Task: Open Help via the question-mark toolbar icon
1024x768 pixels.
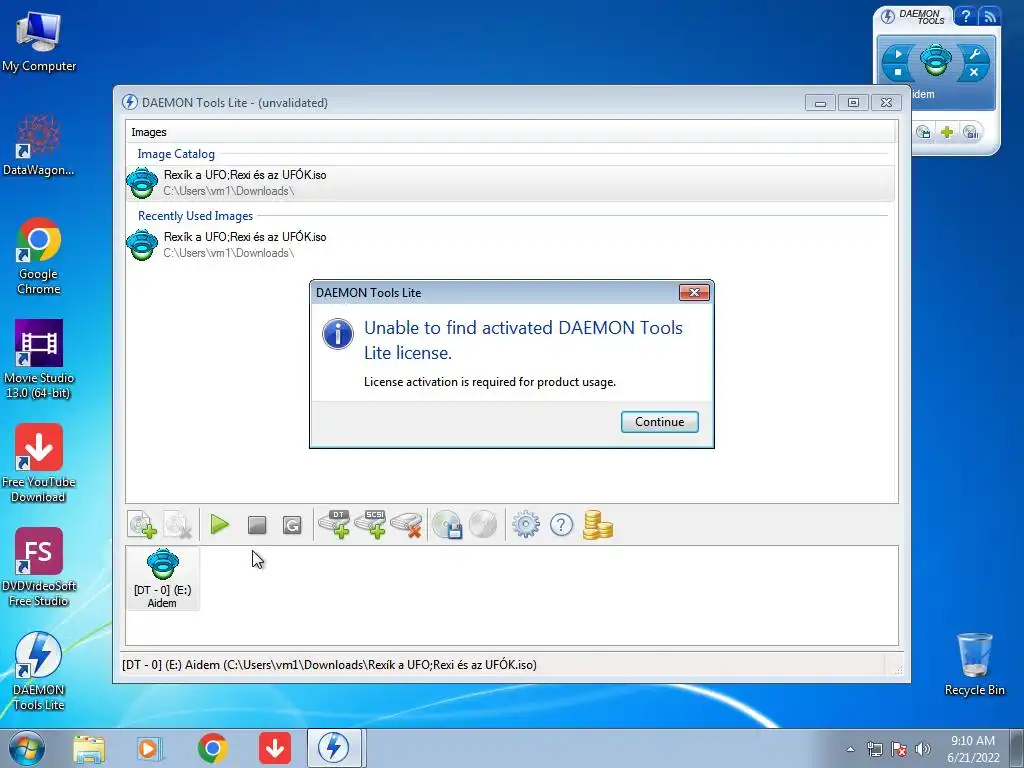Action: 561,524
